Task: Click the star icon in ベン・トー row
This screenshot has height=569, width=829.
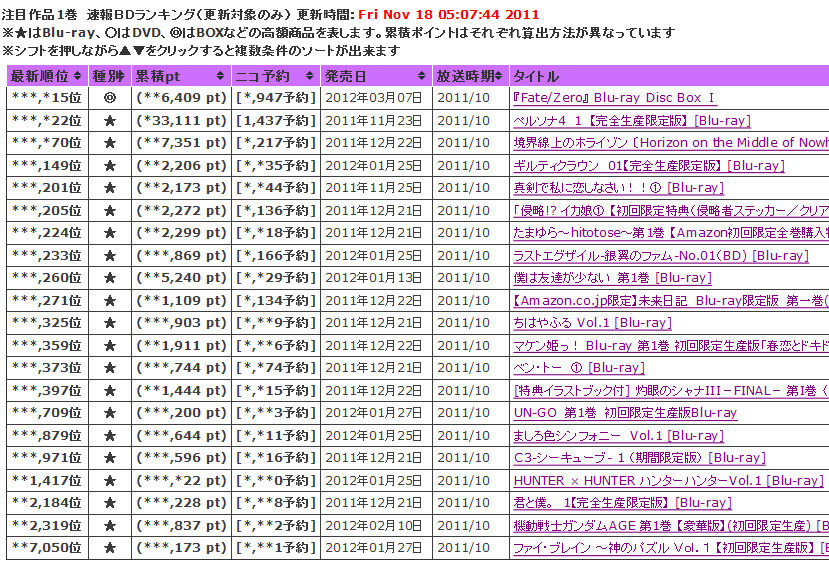Action: (110, 368)
